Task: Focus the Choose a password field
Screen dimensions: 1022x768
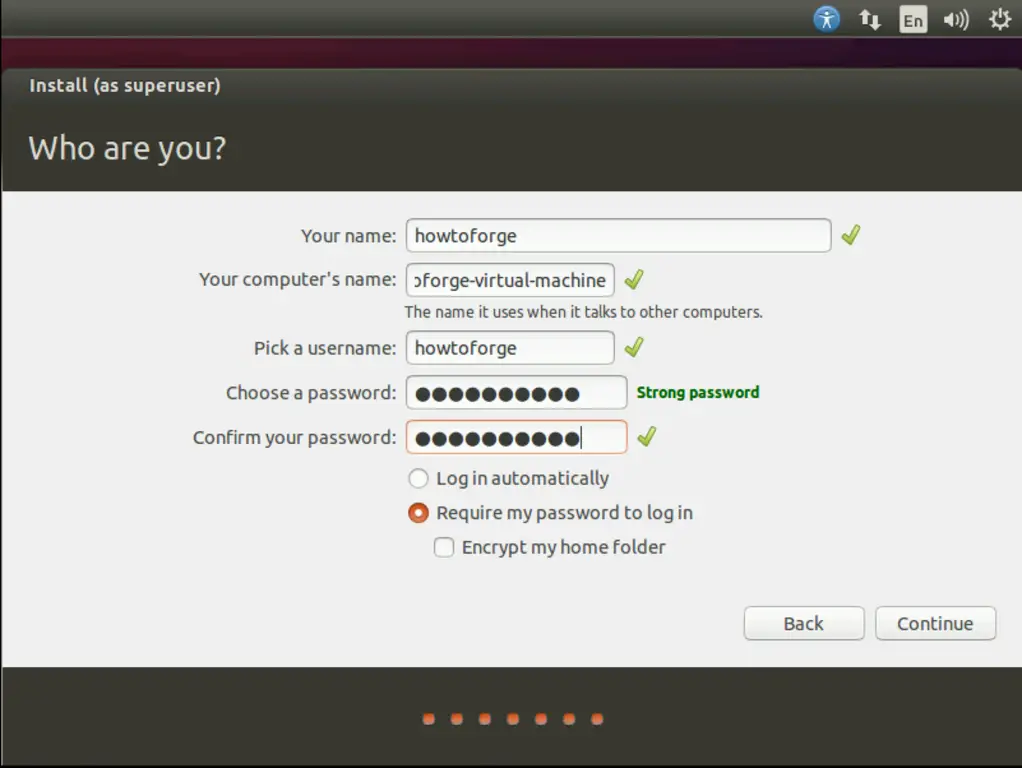Action: [x=516, y=392]
